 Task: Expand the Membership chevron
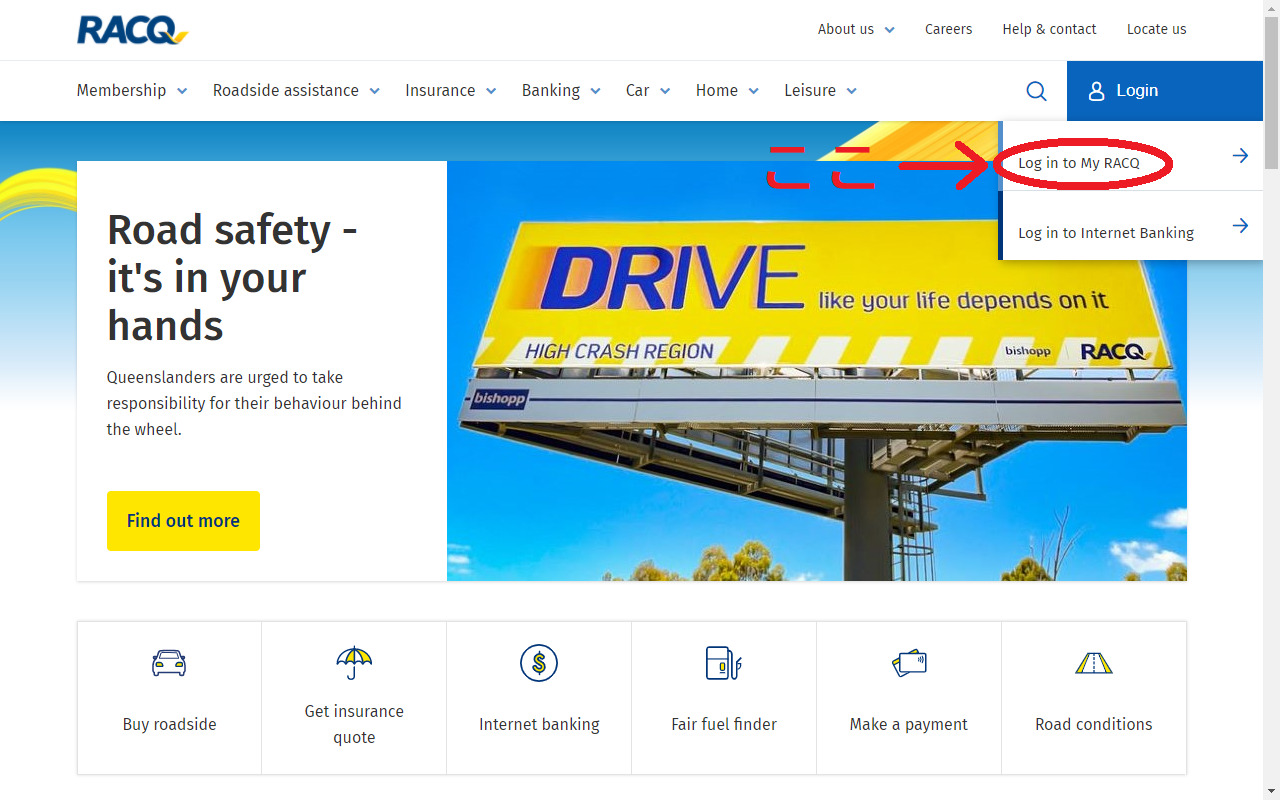click(182, 91)
